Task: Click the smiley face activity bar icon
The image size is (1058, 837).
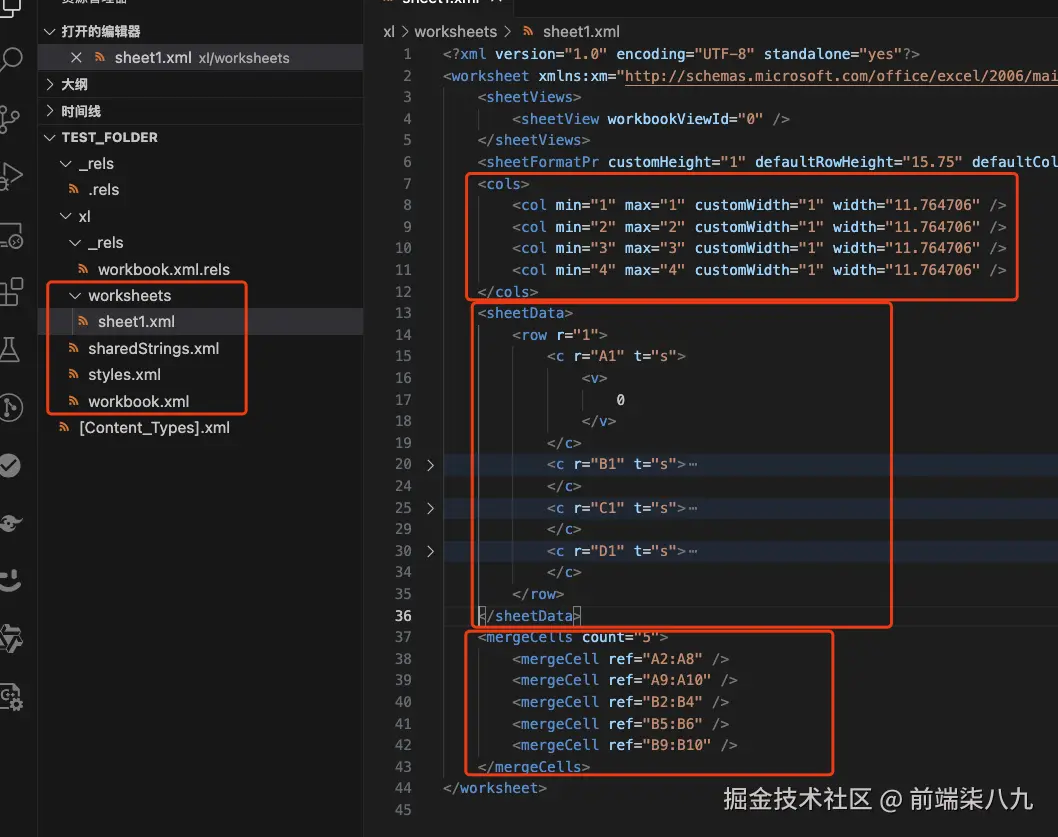Action: point(11,580)
